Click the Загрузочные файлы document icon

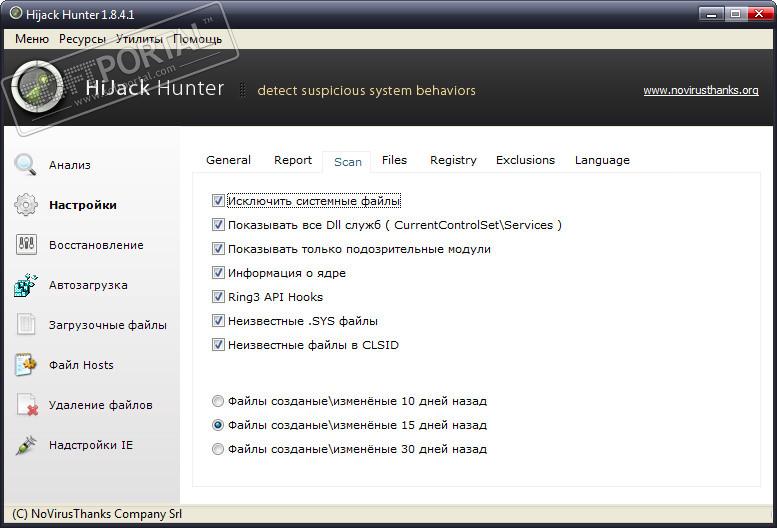pyautogui.click(x=26, y=324)
